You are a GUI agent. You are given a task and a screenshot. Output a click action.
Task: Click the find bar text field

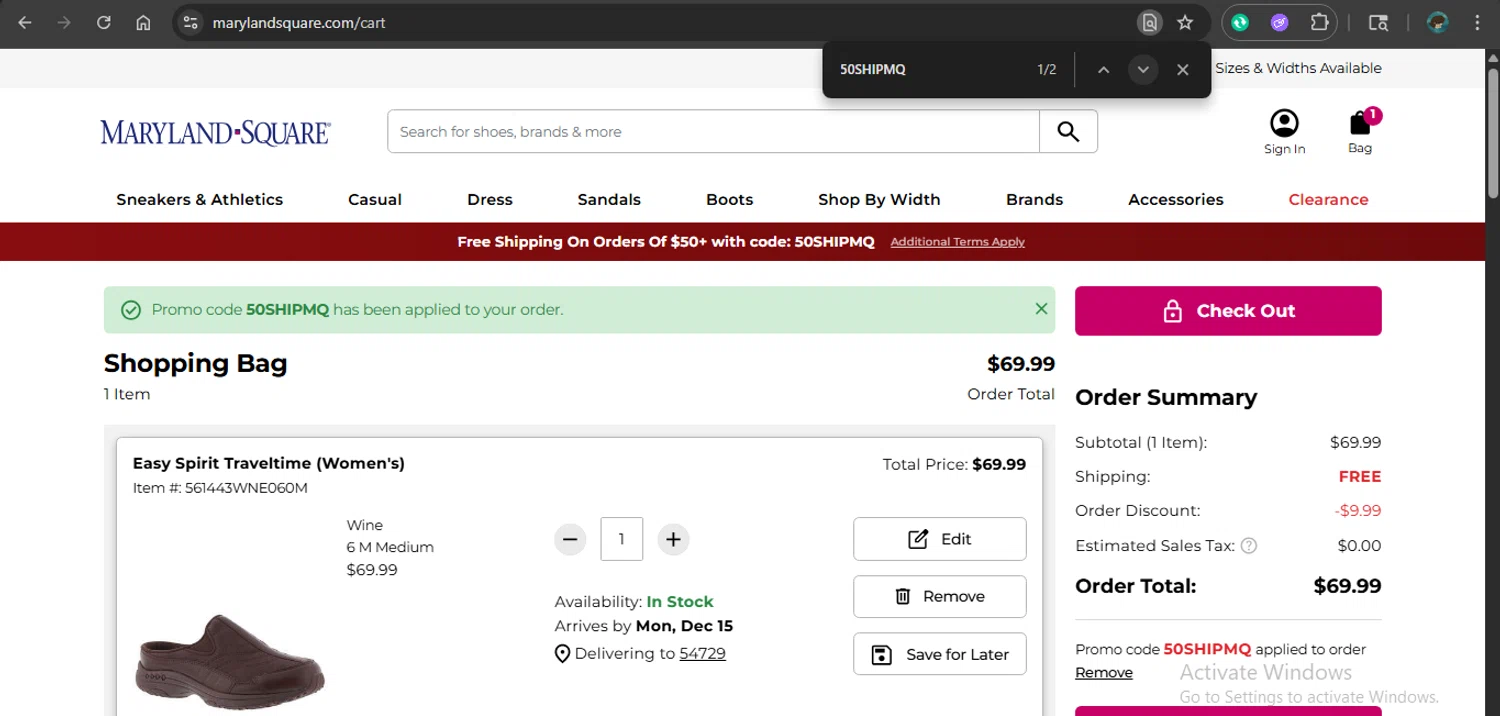coord(930,70)
